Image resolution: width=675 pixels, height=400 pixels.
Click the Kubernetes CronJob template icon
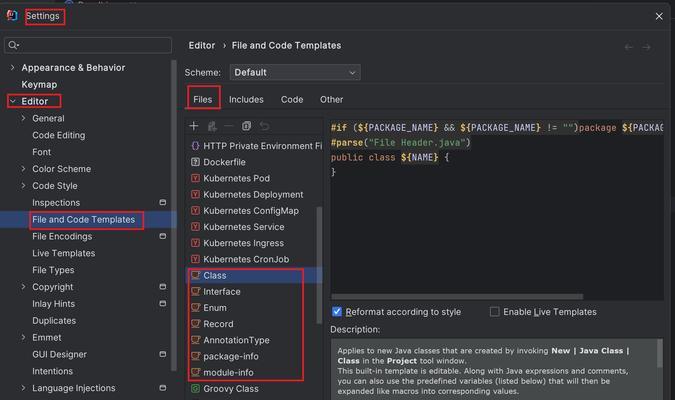(x=195, y=259)
